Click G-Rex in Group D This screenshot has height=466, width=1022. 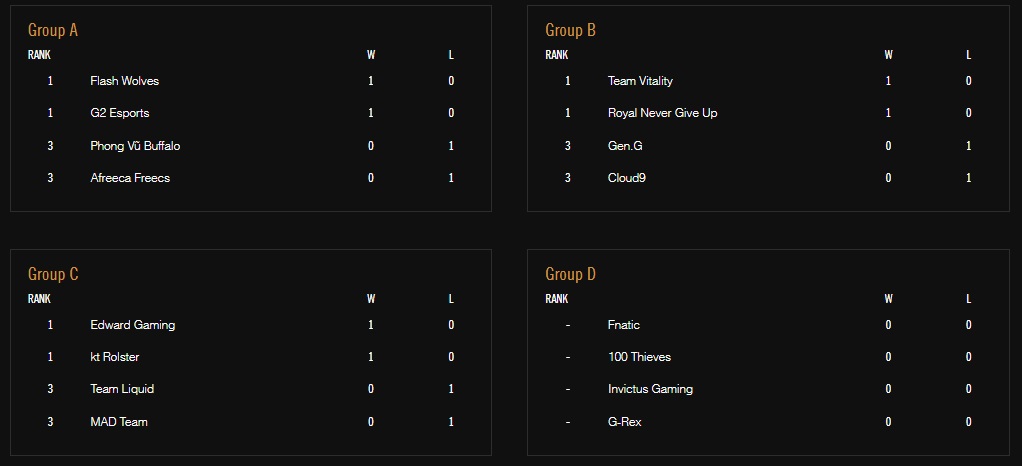[x=625, y=422]
